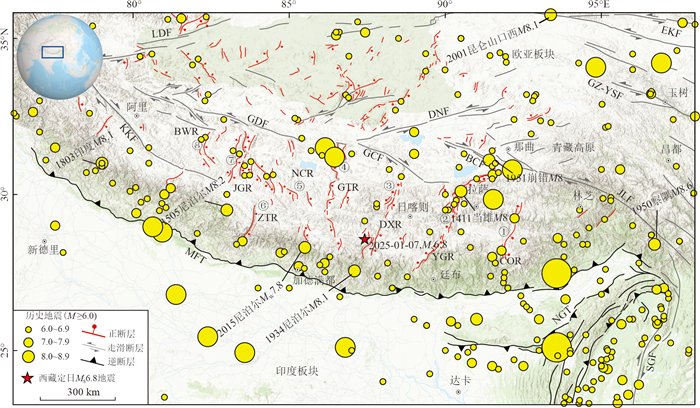The width and height of the screenshot is (700, 408).
Task: Click the strike-slip fault arrows legend symbol
Action: 94,347
